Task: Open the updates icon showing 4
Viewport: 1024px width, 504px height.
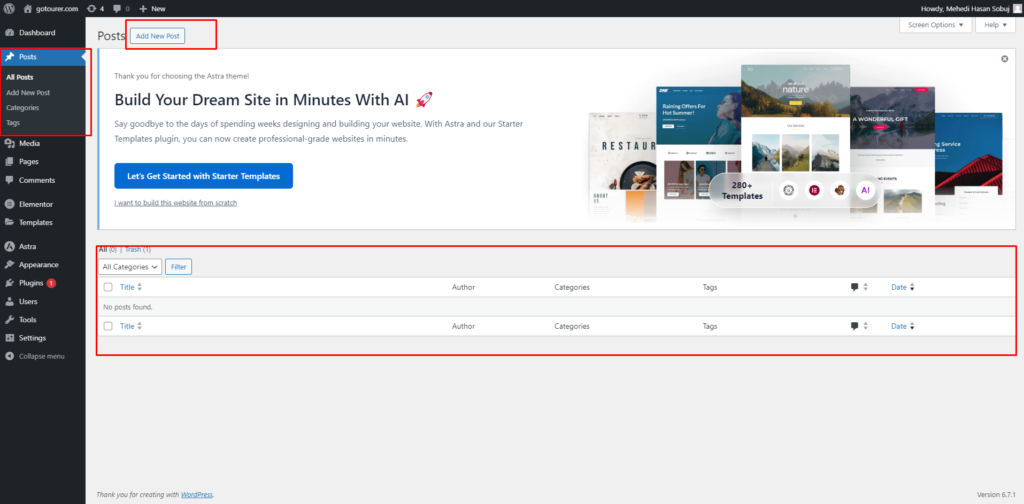Action: tap(91, 8)
